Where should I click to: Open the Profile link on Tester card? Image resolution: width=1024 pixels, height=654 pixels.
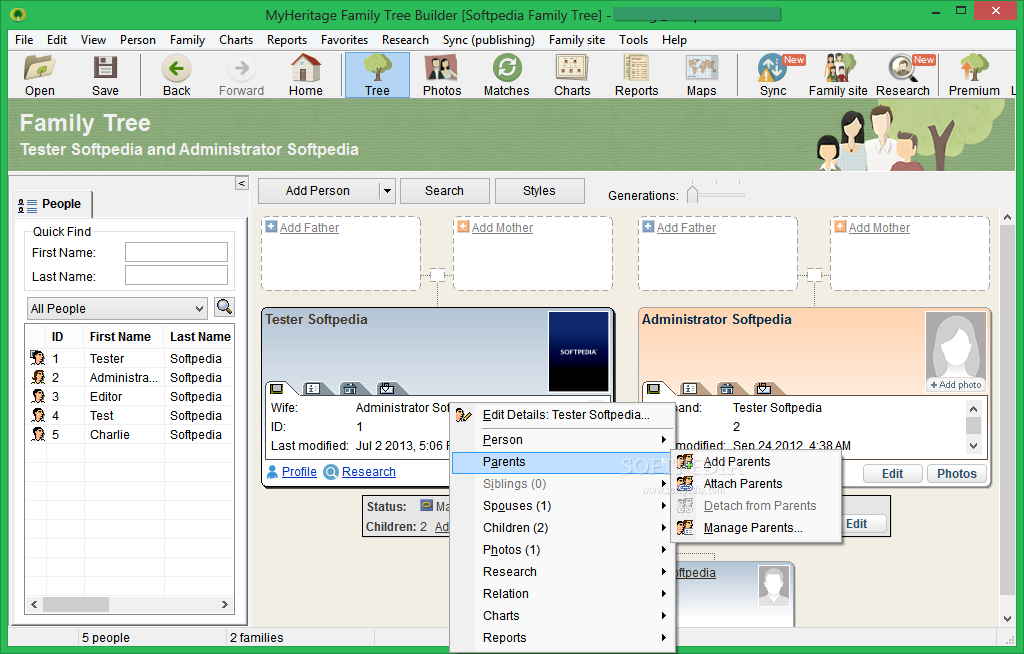299,472
